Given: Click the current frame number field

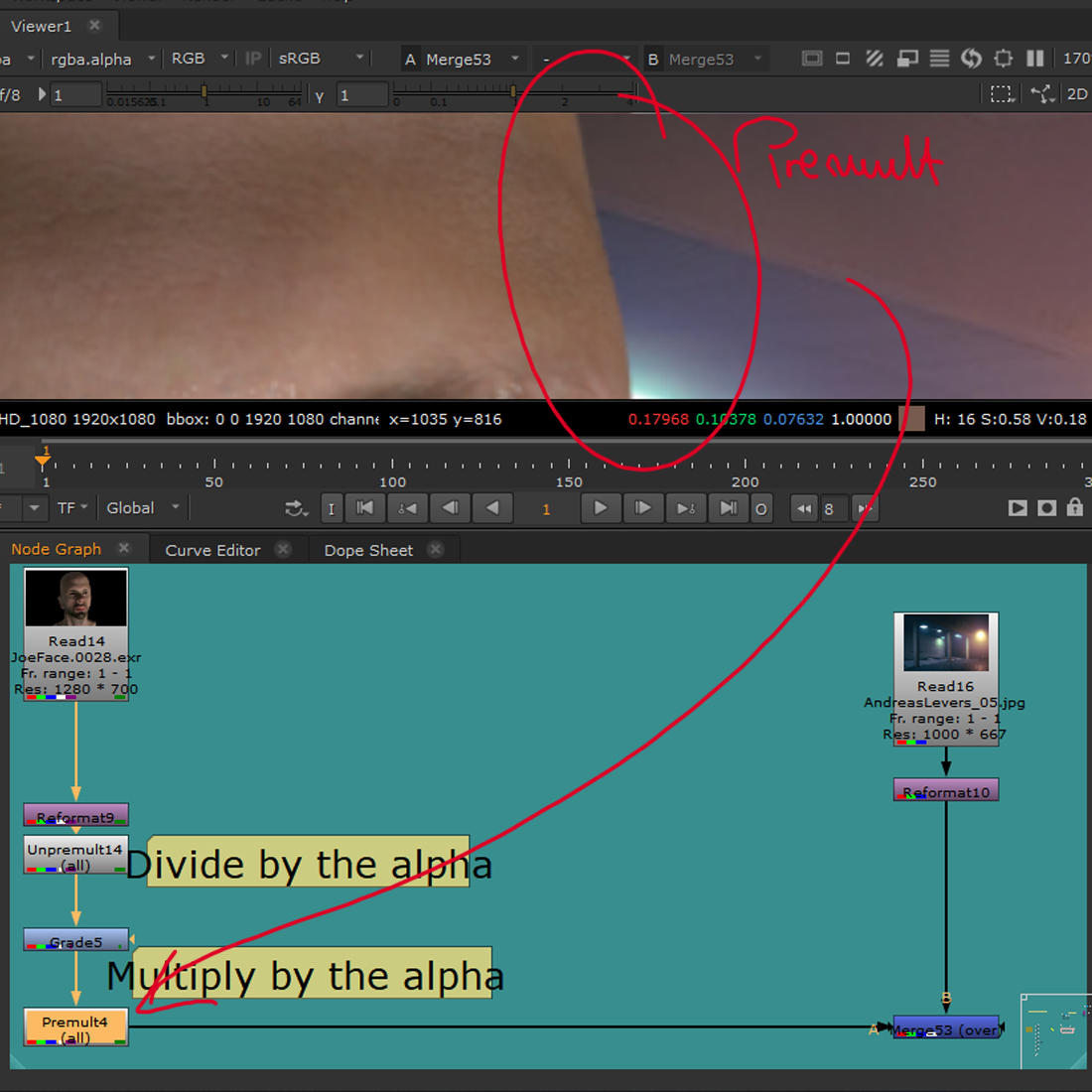Looking at the screenshot, I should [547, 509].
